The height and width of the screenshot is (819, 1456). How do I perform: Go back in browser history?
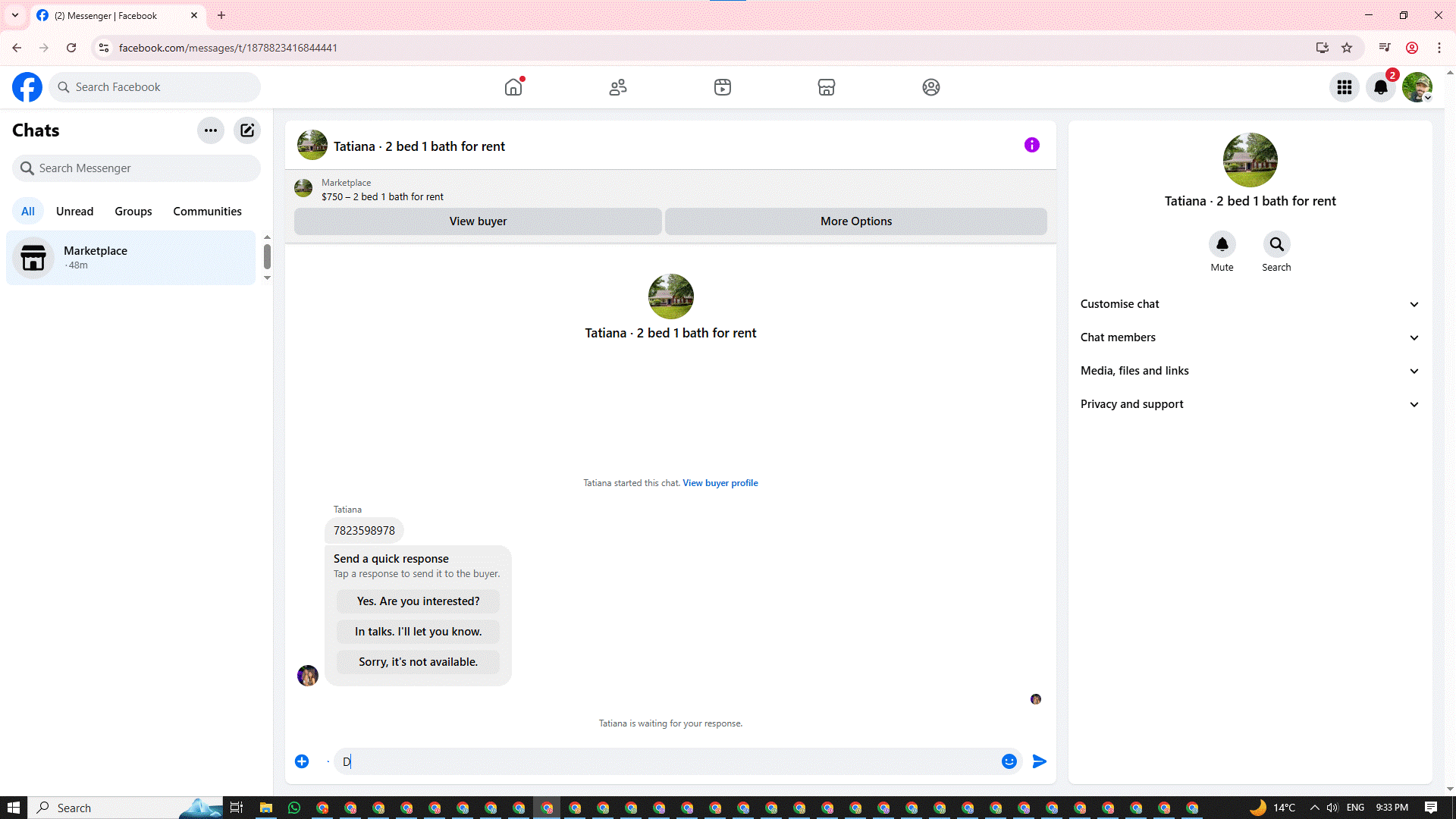[17, 48]
